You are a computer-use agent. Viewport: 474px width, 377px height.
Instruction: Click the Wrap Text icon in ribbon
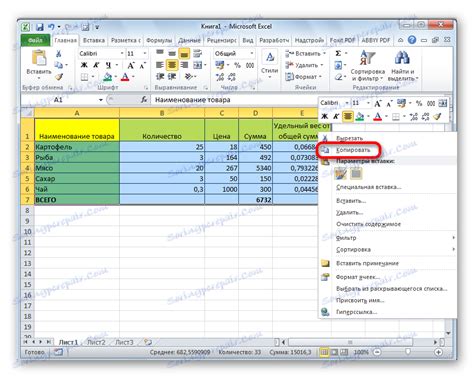[x=198, y=53]
